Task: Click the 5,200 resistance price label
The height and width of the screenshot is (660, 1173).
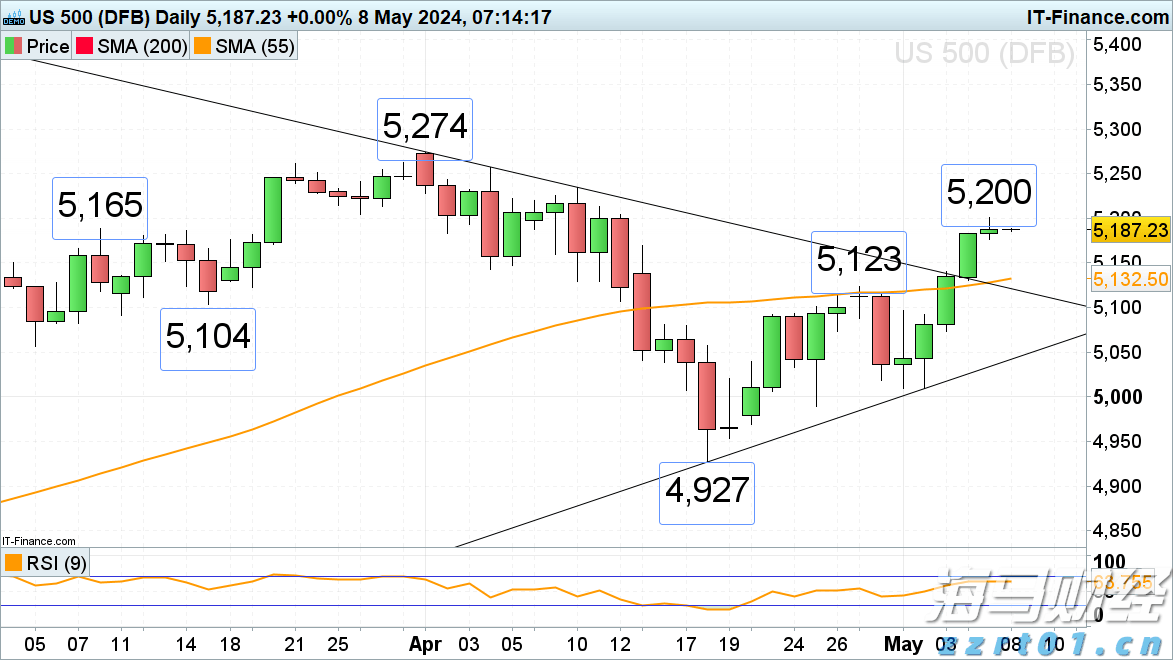Action: [x=990, y=194]
